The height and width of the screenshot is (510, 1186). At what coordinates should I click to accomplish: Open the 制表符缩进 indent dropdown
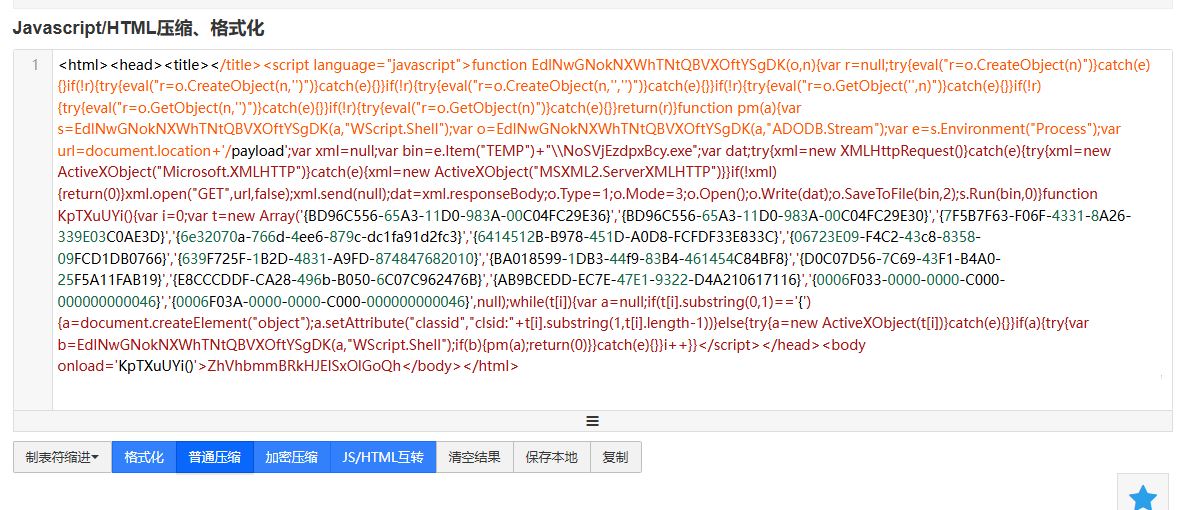tap(62, 457)
